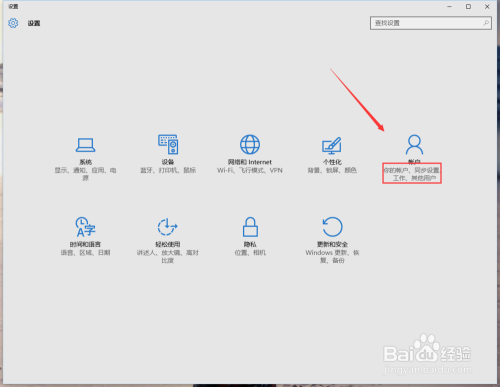Focus the 查找设置 search field
Image resolution: width=500 pixels, height=387 pixels.
431,23
